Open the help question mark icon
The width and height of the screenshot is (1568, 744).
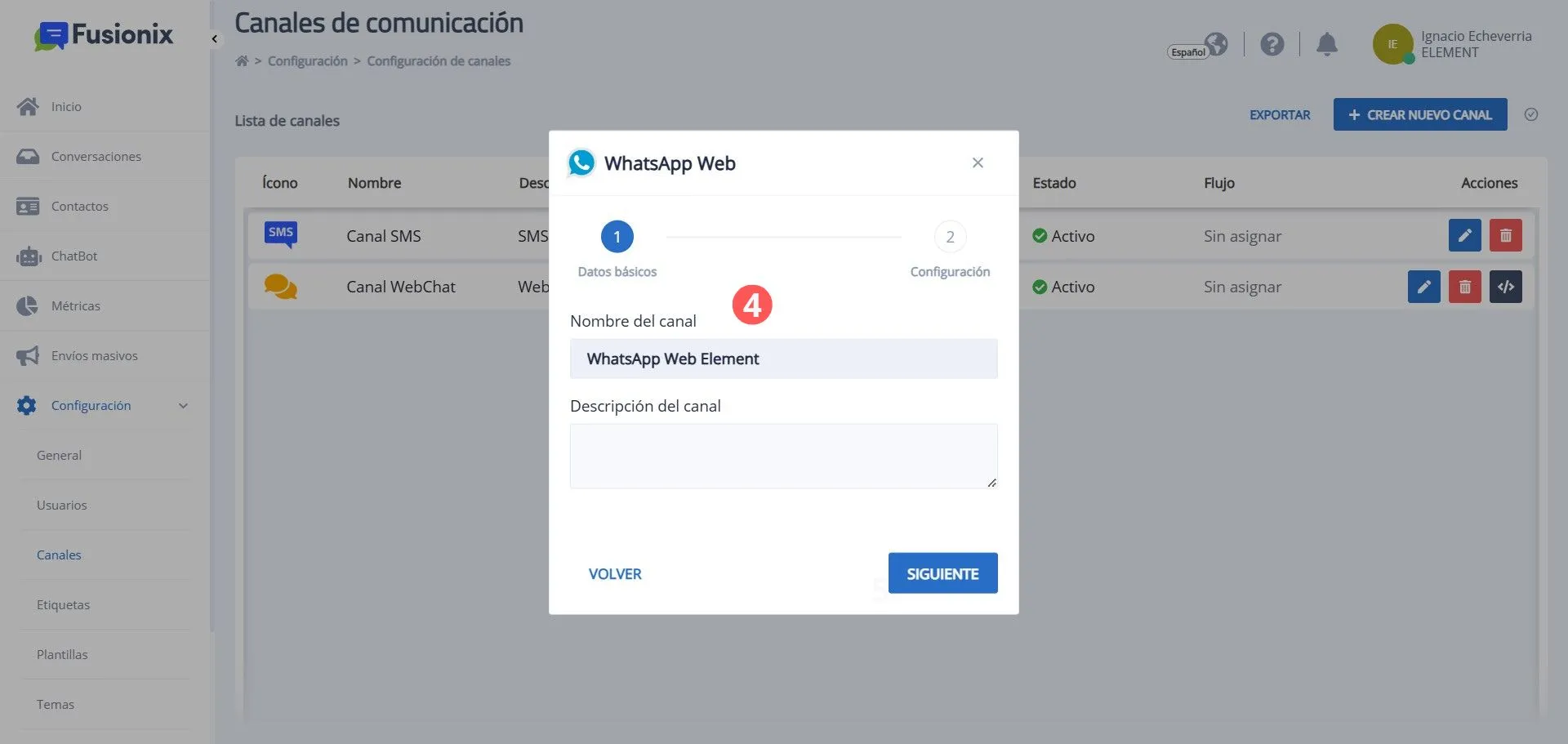pos(1272,44)
